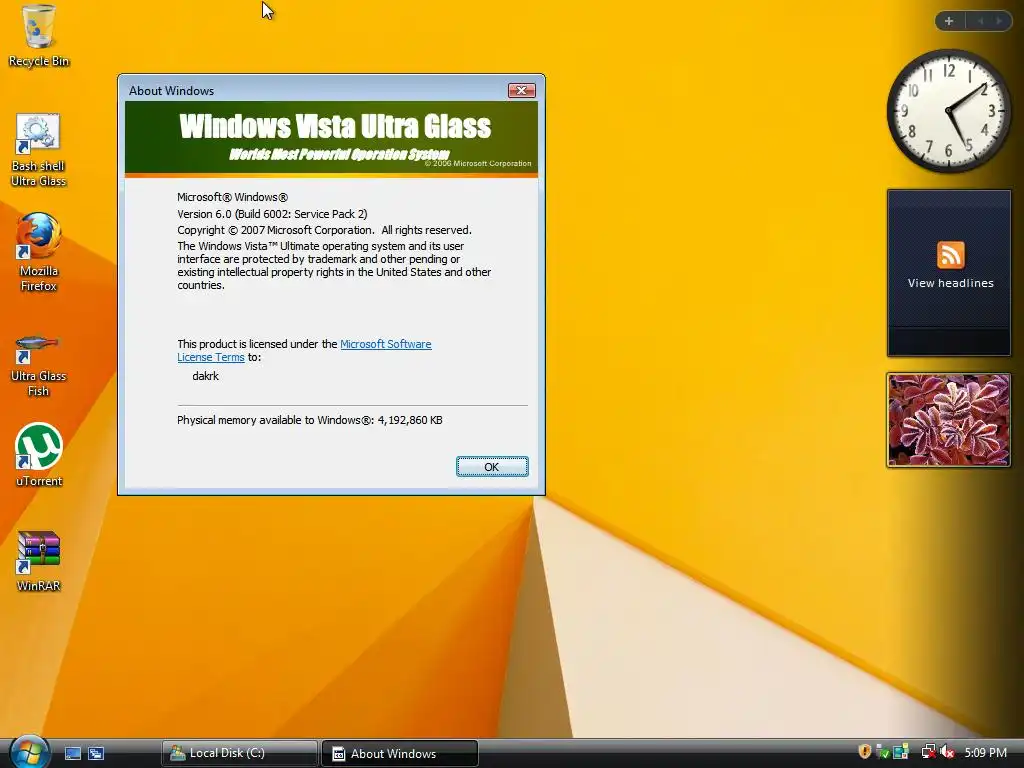The height and width of the screenshot is (768, 1024).
Task: Click the Windows Vista Ultra Glass banner
Action: 331,138
